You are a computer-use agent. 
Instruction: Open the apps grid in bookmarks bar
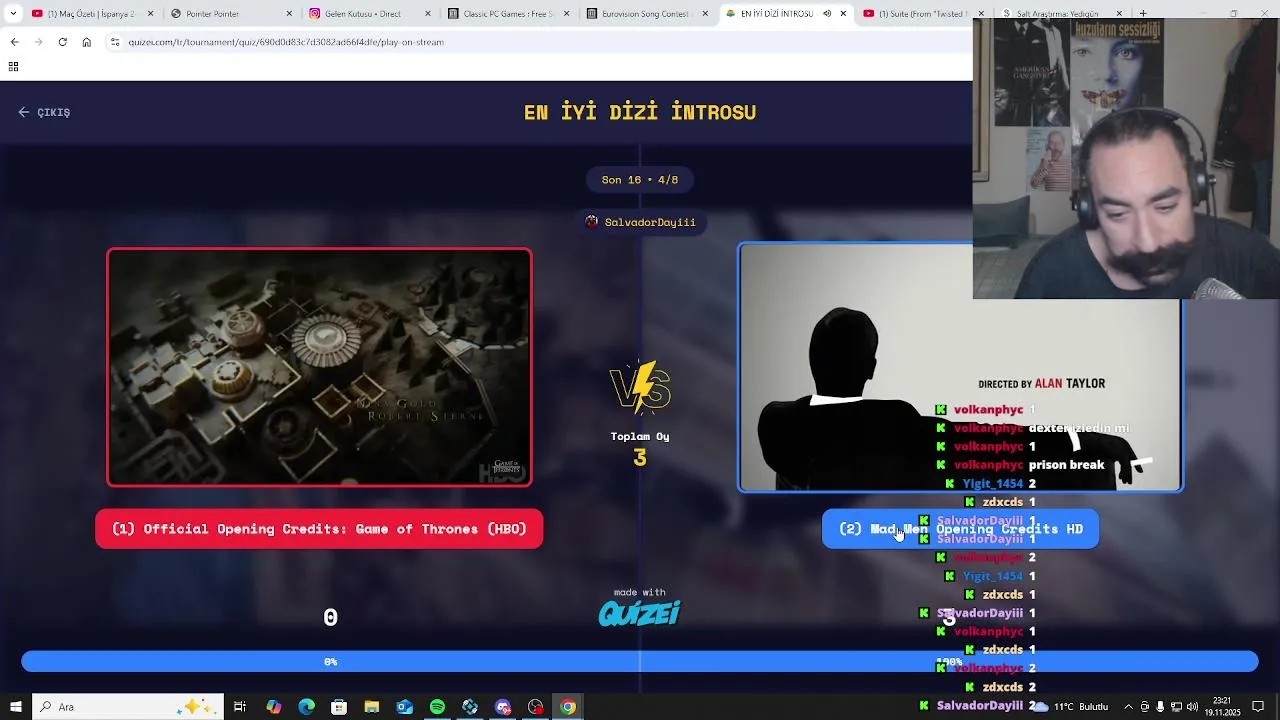coord(13,66)
